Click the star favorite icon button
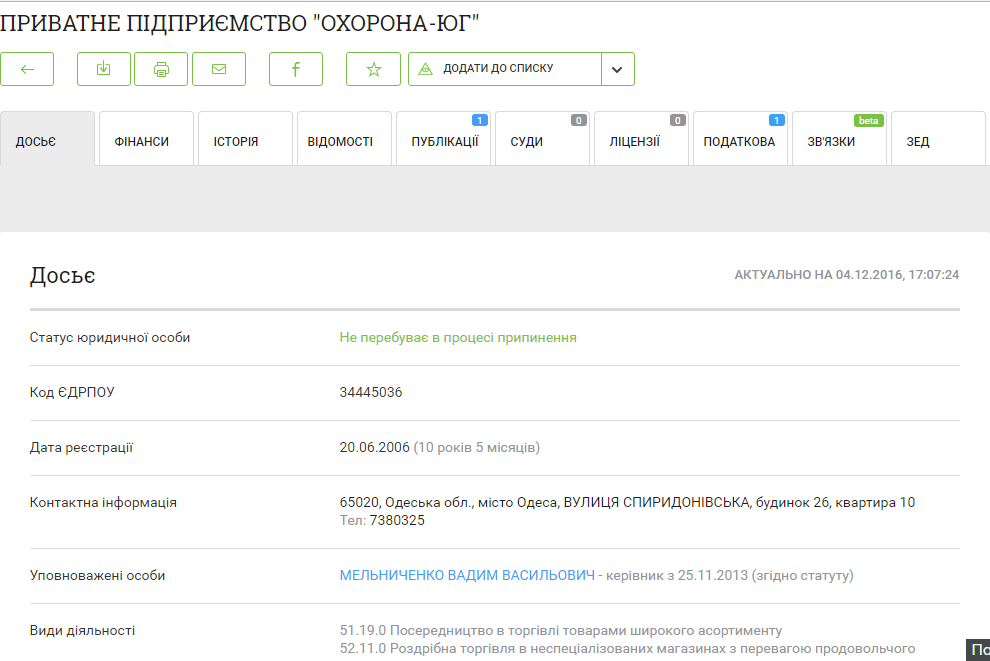The width and height of the screenshot is (990, 661). [x=373, y=69]
